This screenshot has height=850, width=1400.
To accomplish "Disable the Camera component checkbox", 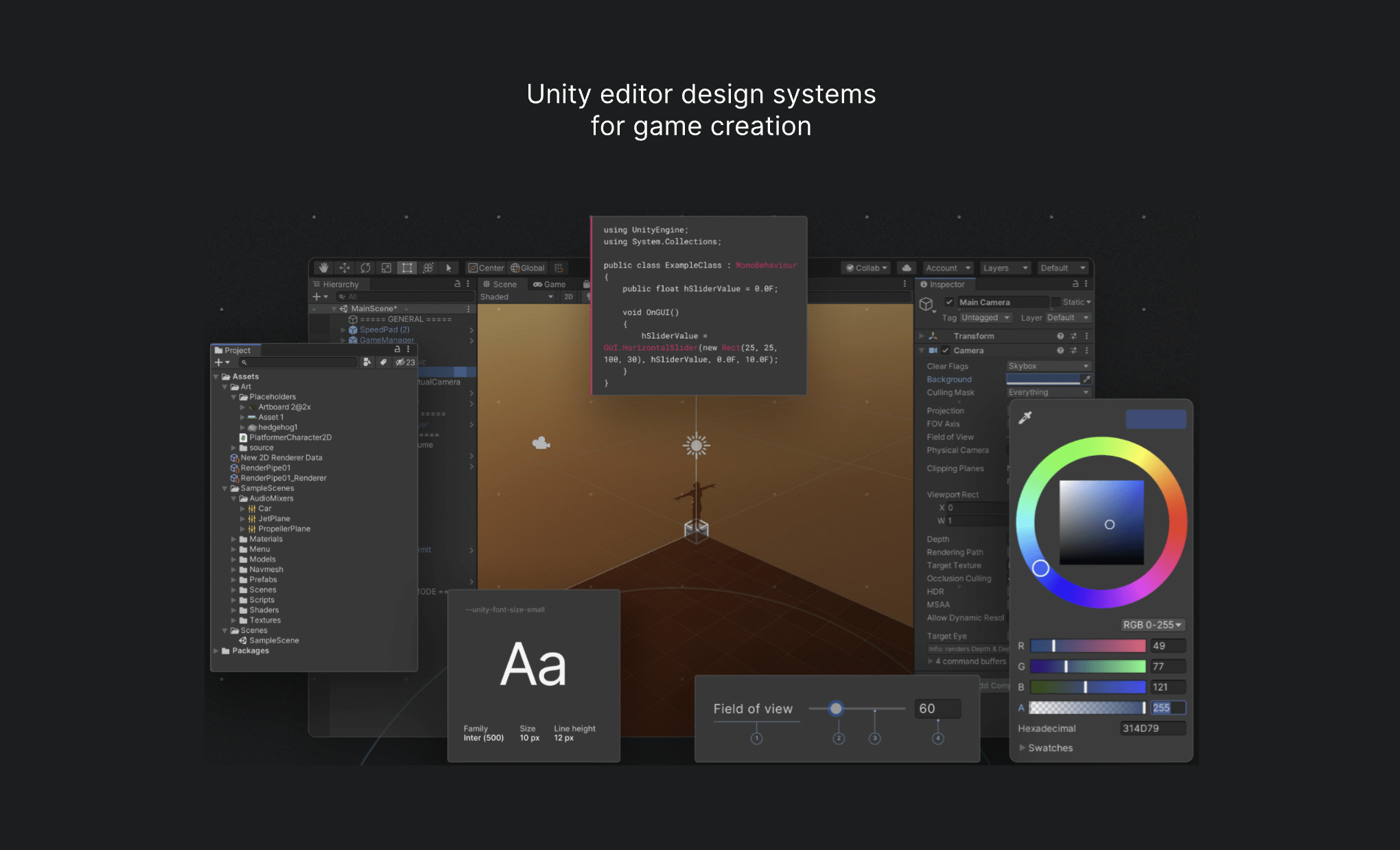I will [x=945, y=350].
